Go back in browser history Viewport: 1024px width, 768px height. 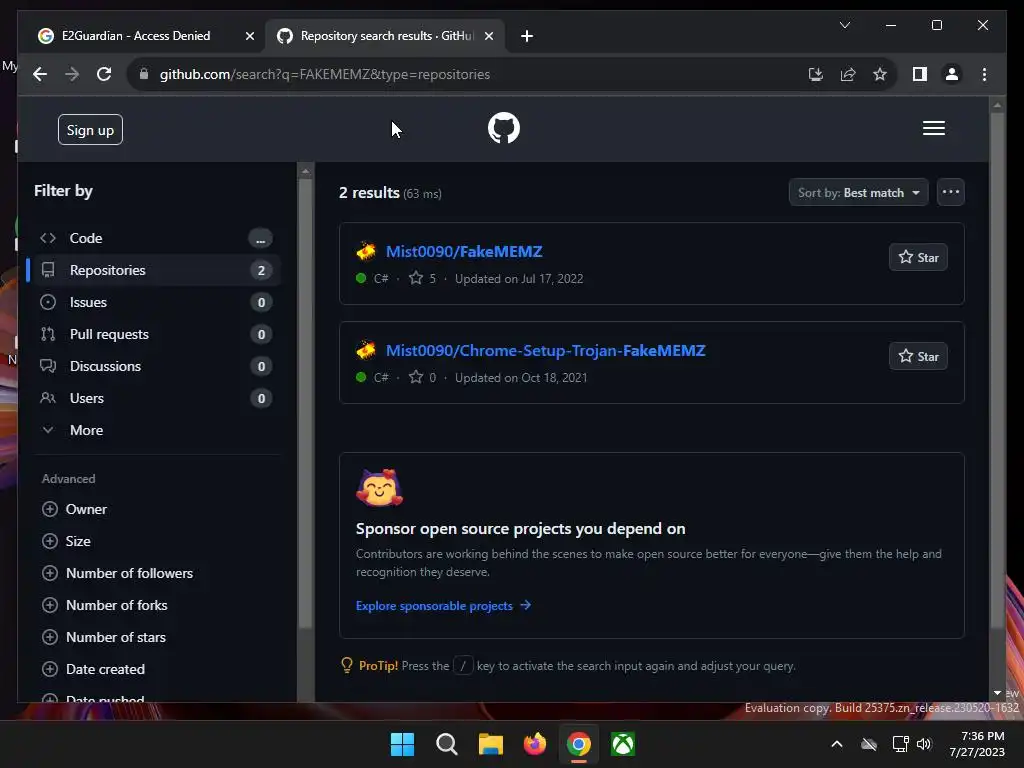pyautogui.click(x=40, y=74)
